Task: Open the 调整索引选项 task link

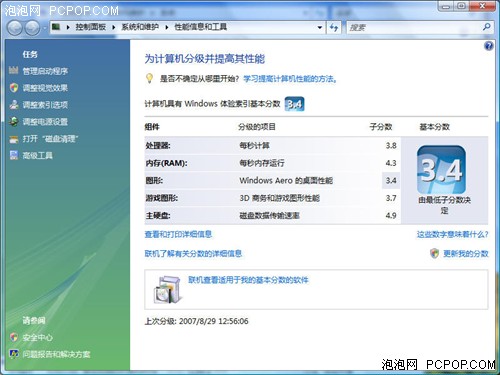Action: tap(45, 105)
